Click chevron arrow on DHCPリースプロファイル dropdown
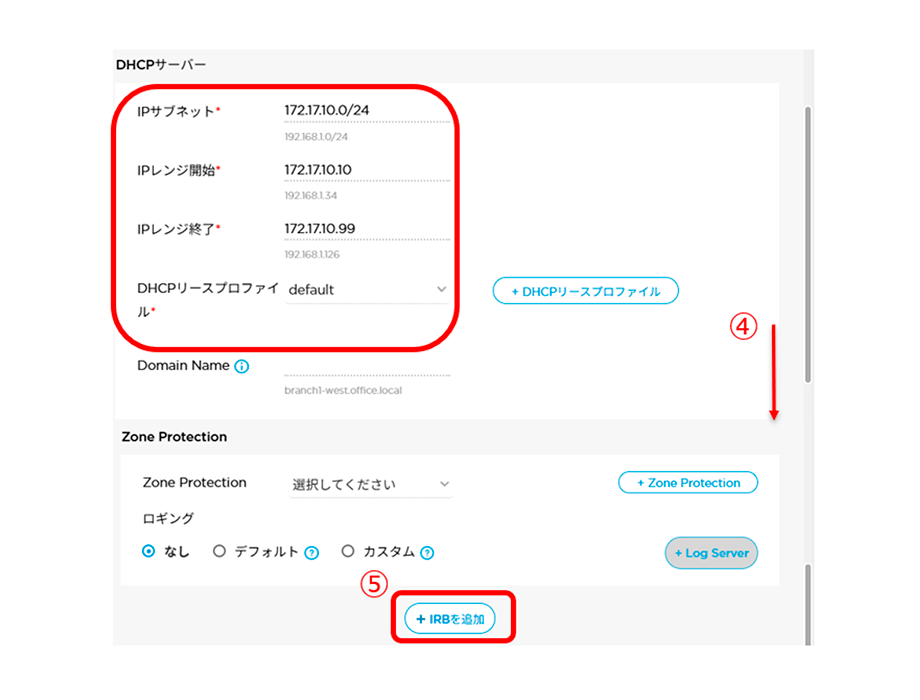The height and width of the screenshot is (700, 920). point(441,290)
